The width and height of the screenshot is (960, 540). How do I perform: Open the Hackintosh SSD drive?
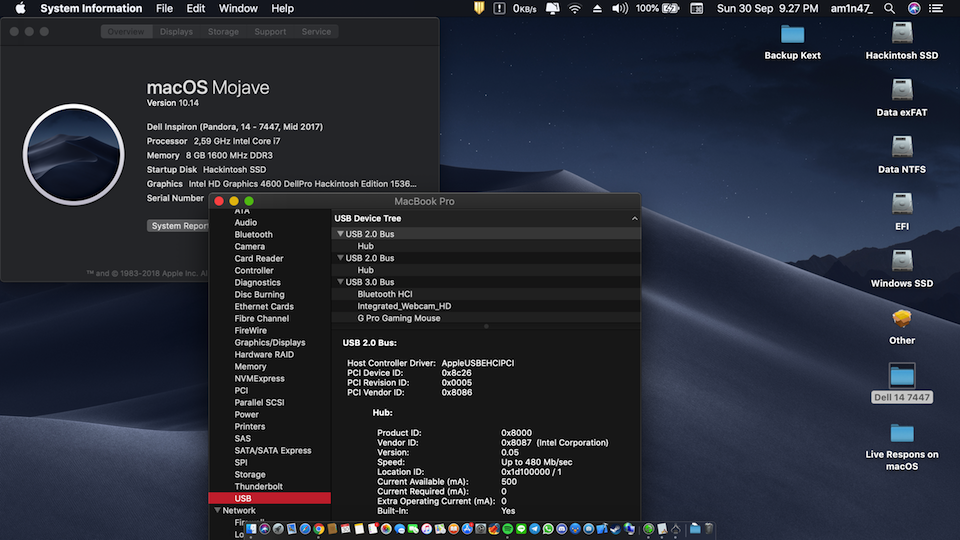tap(901, 34)
